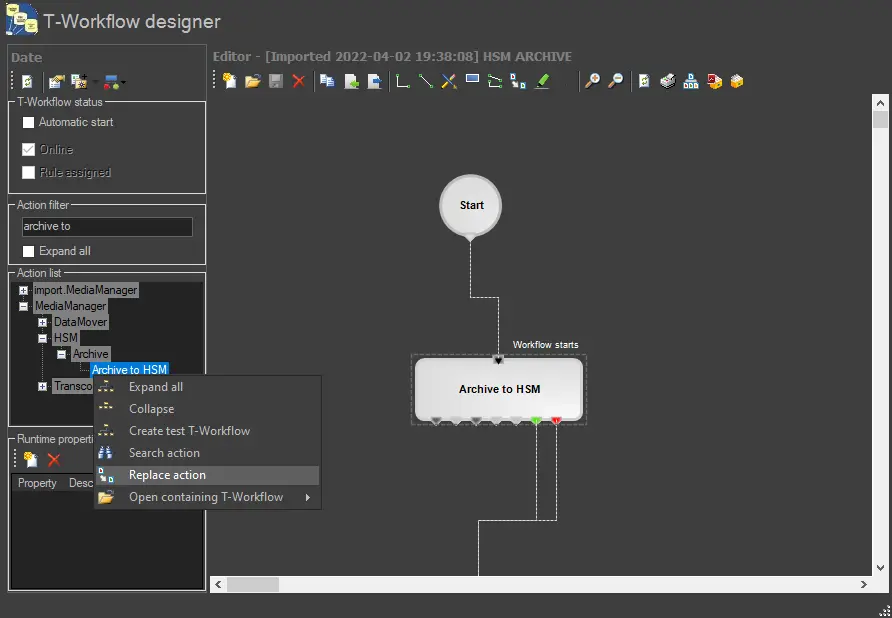Check Expand all under Action filter
892x618 pixels.
(x=29, y=251)
